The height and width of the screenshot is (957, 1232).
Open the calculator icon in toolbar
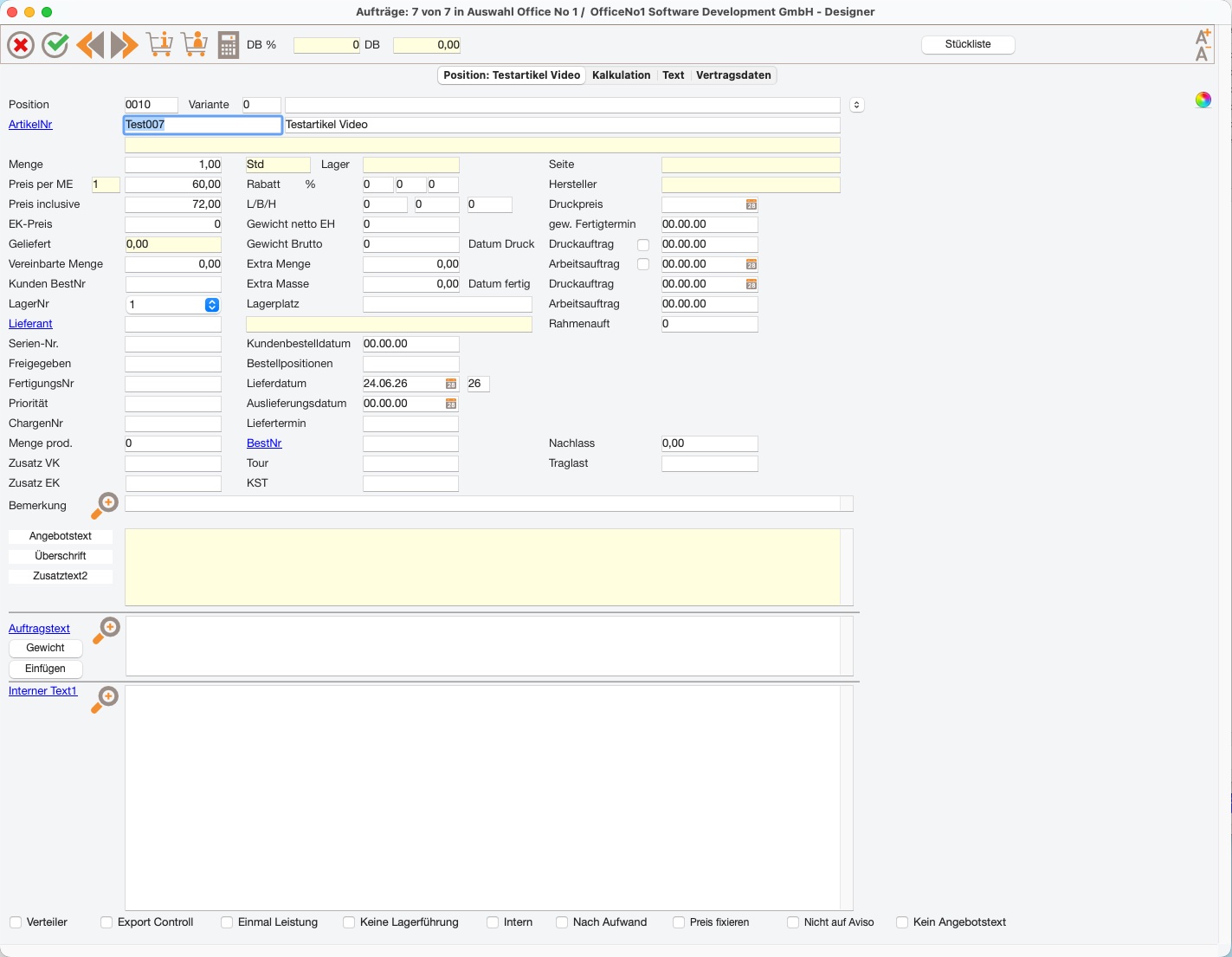pos(228,45)
